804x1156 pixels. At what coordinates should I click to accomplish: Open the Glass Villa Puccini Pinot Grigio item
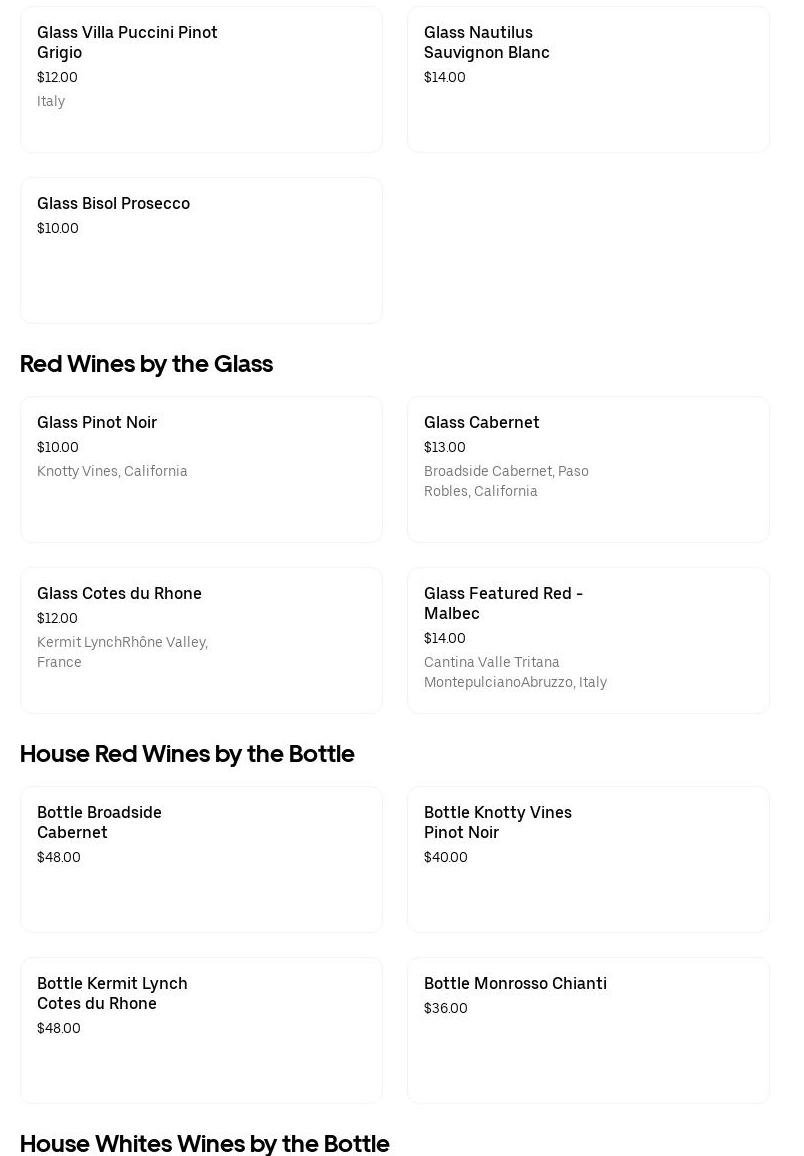click(x=201, y=80)
